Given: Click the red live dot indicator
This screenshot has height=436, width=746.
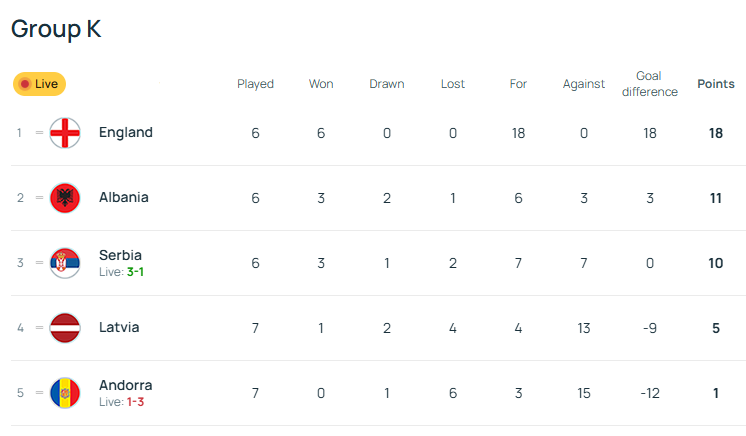Looking at the screenshot, I should [x=25, y=84].
